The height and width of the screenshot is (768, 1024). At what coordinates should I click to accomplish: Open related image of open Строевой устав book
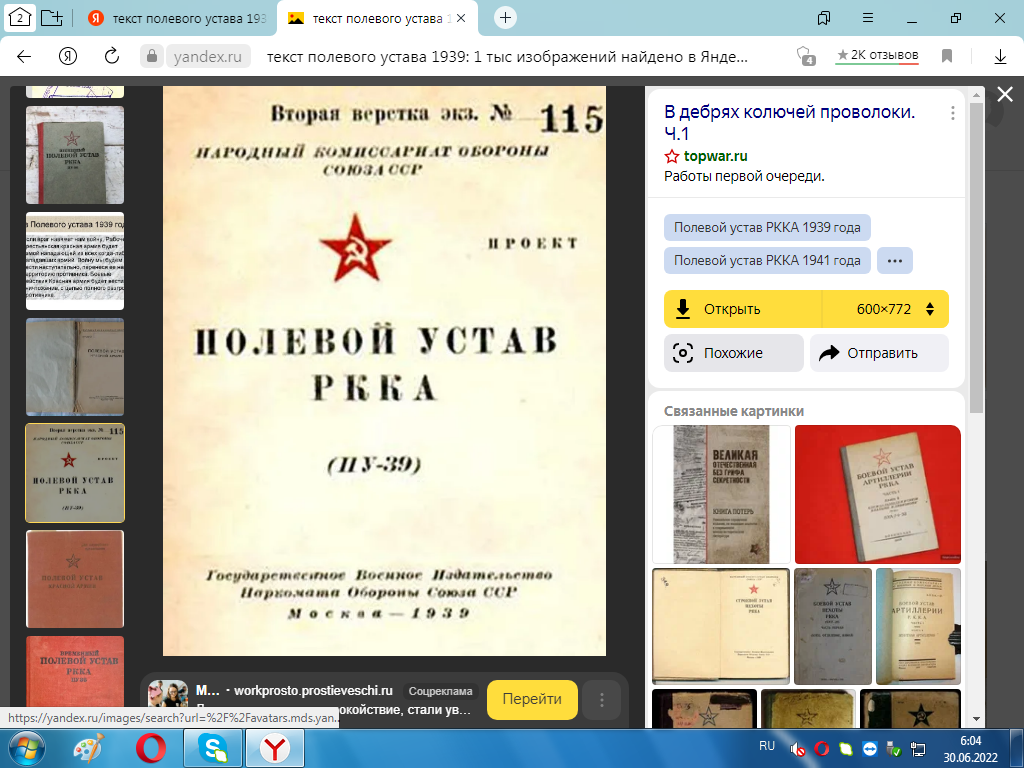tap(721, 626)
